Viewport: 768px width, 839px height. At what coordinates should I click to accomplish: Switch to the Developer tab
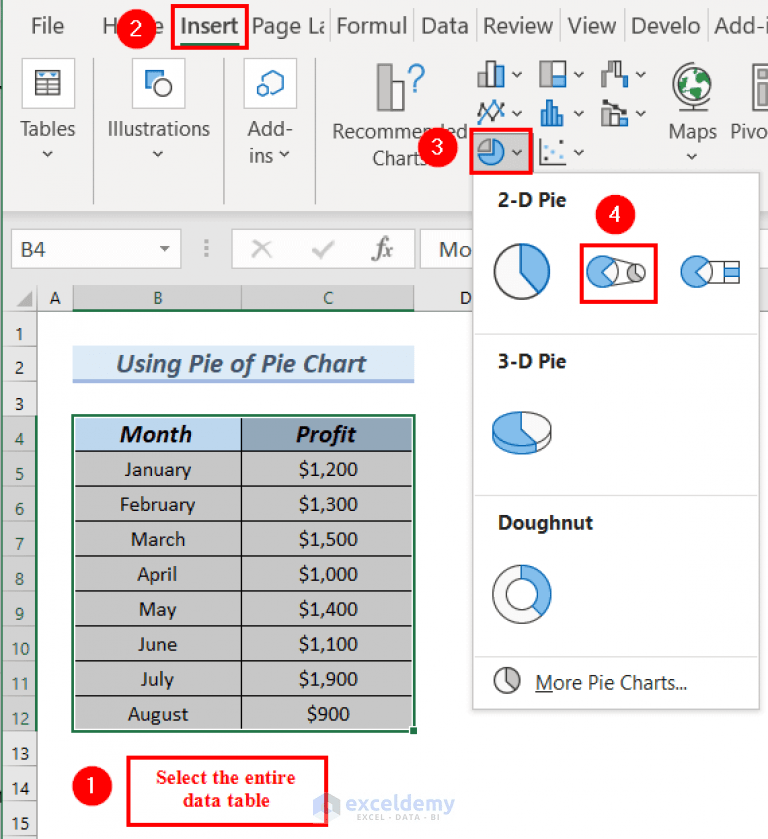[665, 26]
